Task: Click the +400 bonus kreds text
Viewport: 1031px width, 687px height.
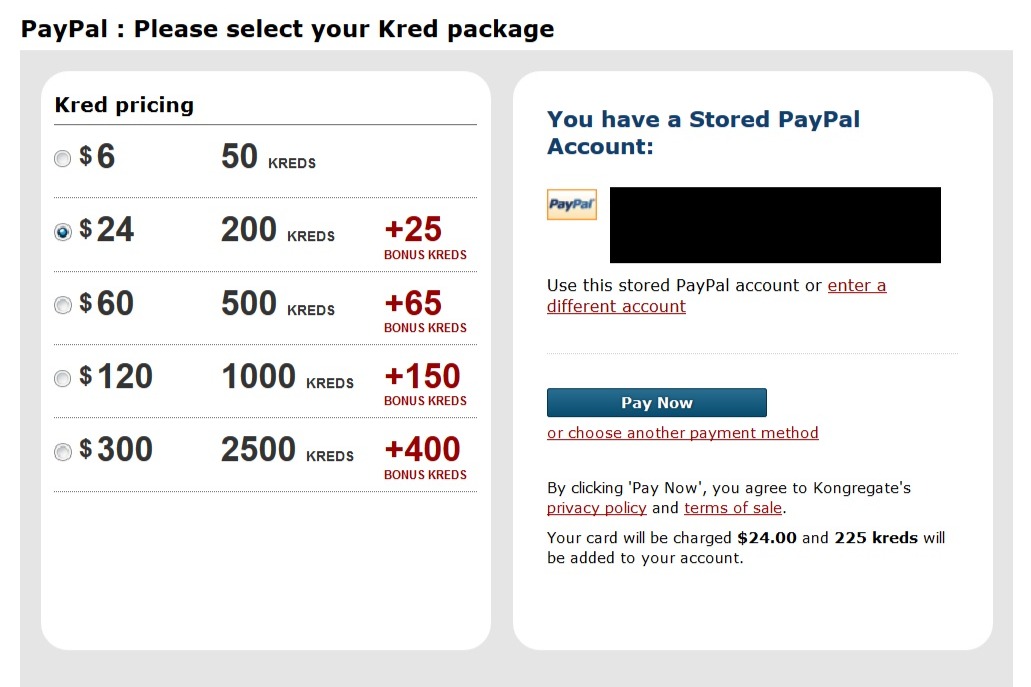Action: click(425, 458)
